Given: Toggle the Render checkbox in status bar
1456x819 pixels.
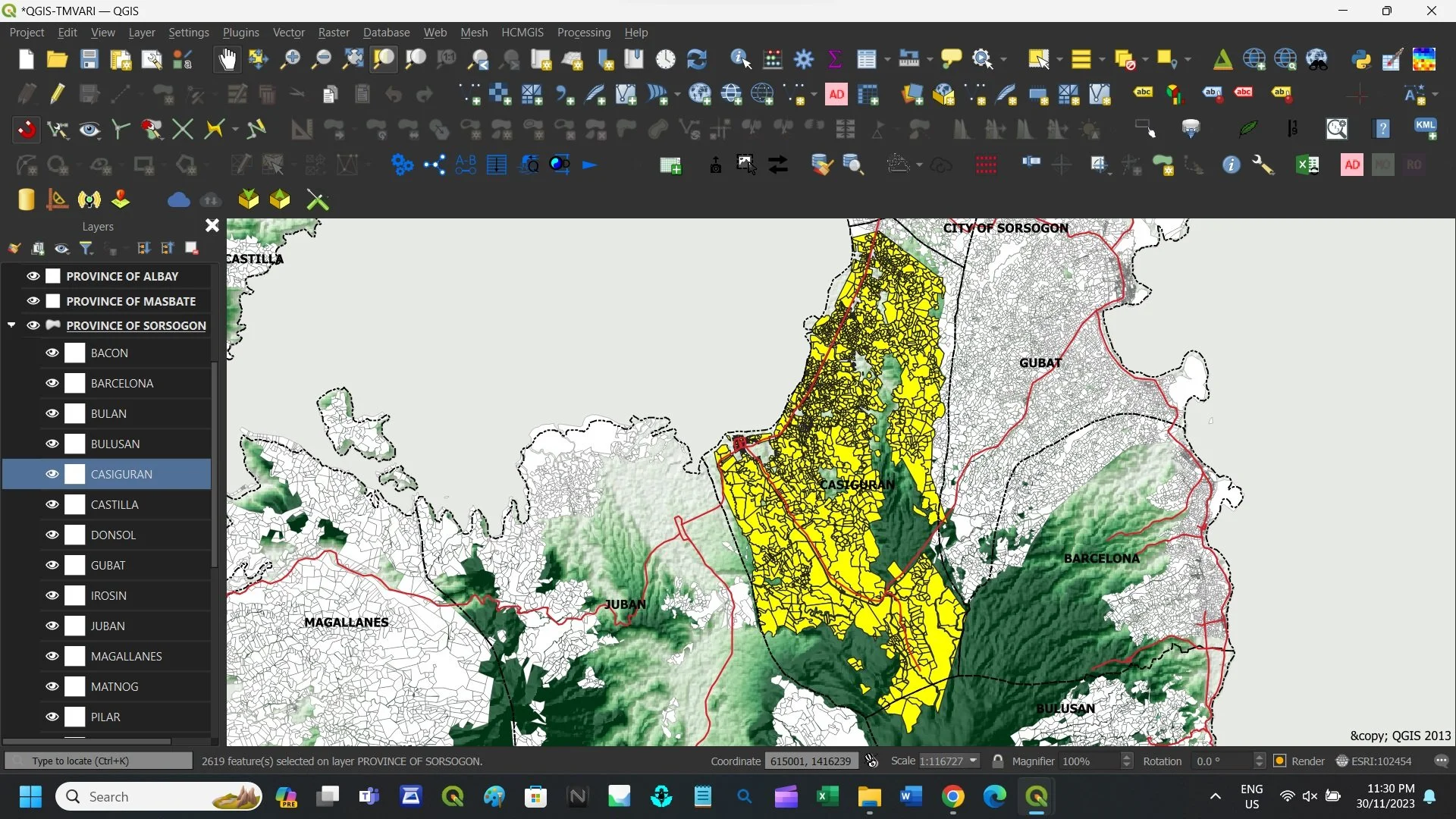Looking at the screenshot, I should 1280,761.
